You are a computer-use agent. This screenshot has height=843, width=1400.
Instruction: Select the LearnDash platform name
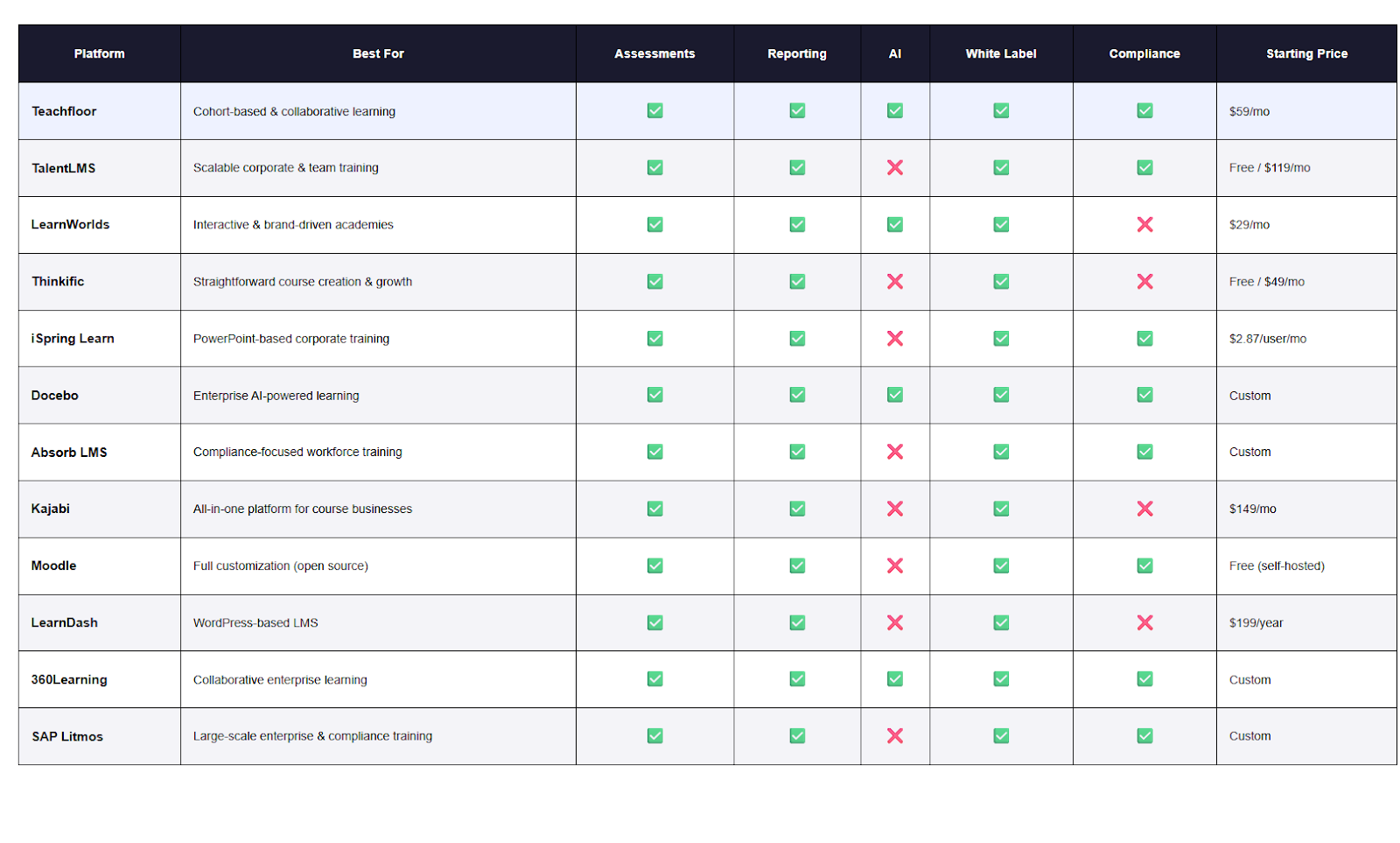64,622
